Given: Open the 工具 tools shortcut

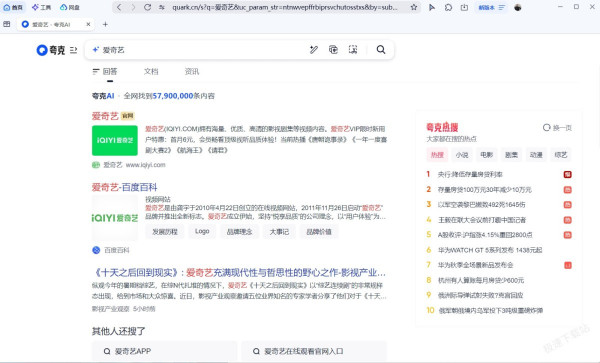Looking at the screenshot, I should pyautogui.click(x=41, y=7).
